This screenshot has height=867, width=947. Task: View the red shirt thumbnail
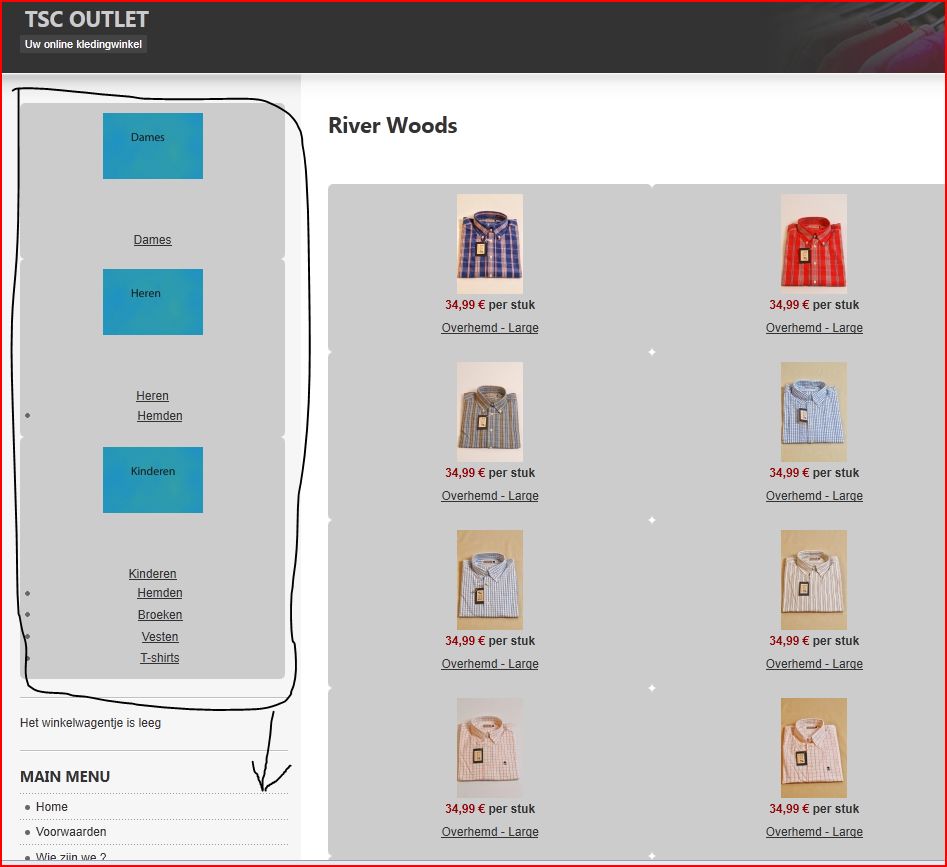tap(814, 244)
